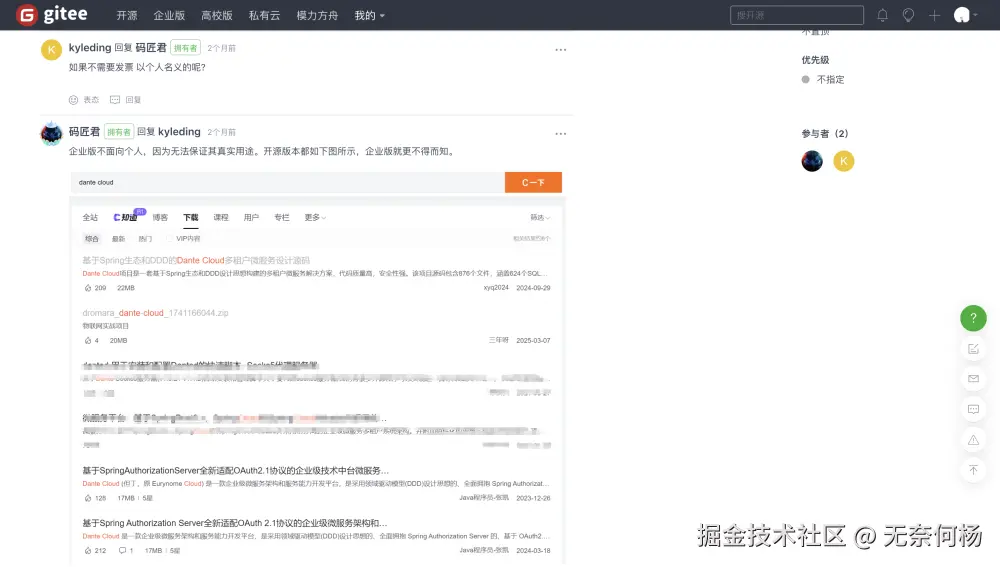Select the C知道 tab in the embedded screenshot

126,217
